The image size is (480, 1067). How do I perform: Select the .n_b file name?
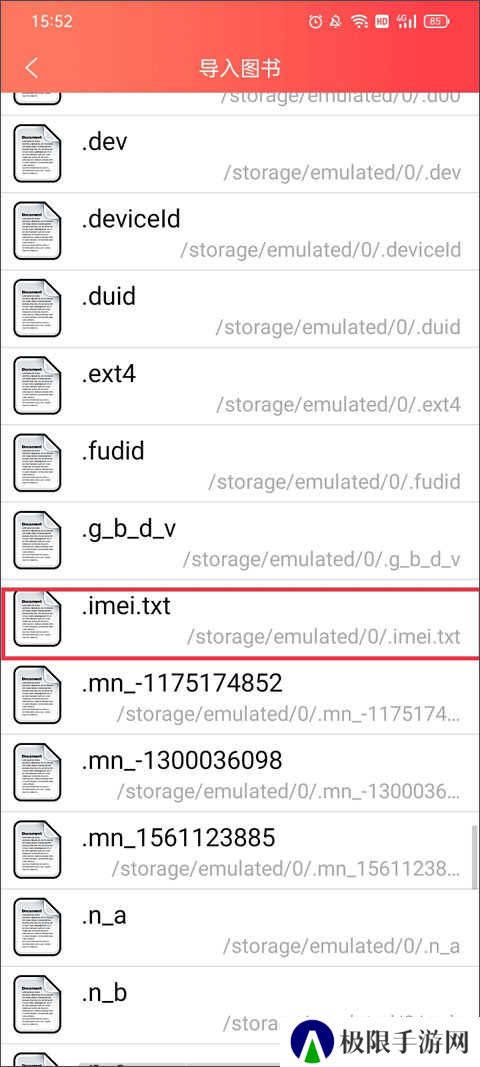tap(104, 993)
